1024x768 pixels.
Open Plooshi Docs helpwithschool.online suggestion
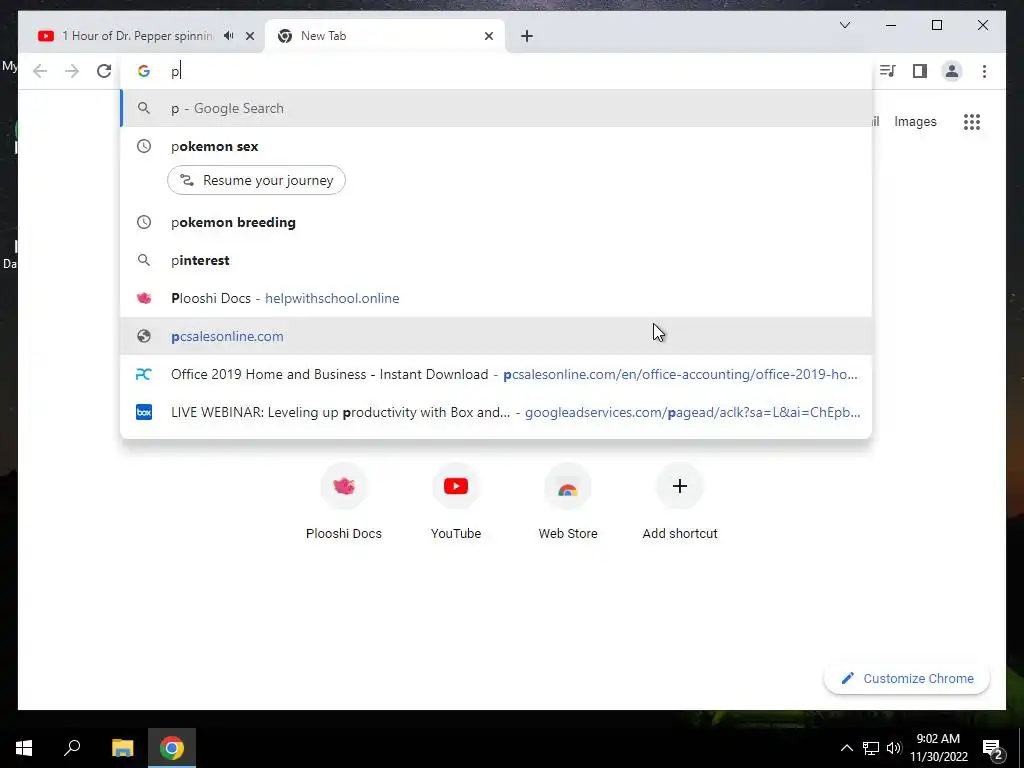[x=496, y=298]
